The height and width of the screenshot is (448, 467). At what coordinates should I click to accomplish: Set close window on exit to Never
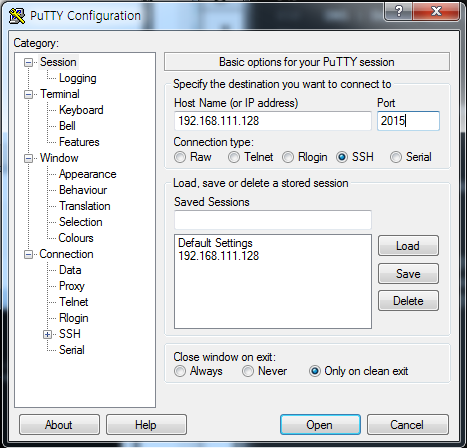[248, 371]
